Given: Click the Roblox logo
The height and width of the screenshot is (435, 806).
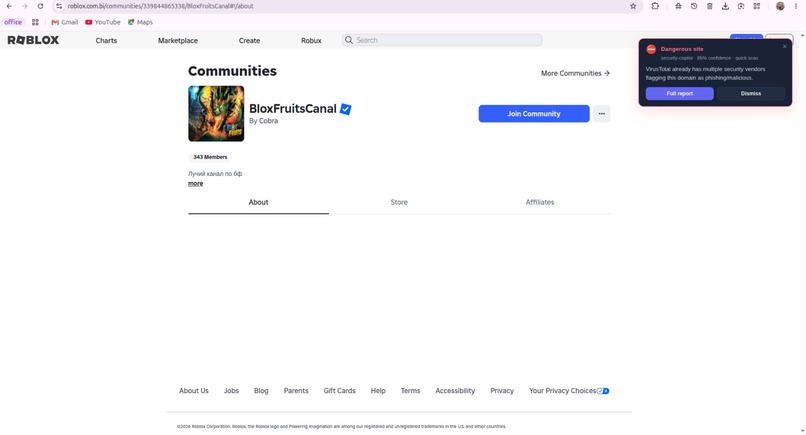Looking at the screenshot, I should click(33, 40).
